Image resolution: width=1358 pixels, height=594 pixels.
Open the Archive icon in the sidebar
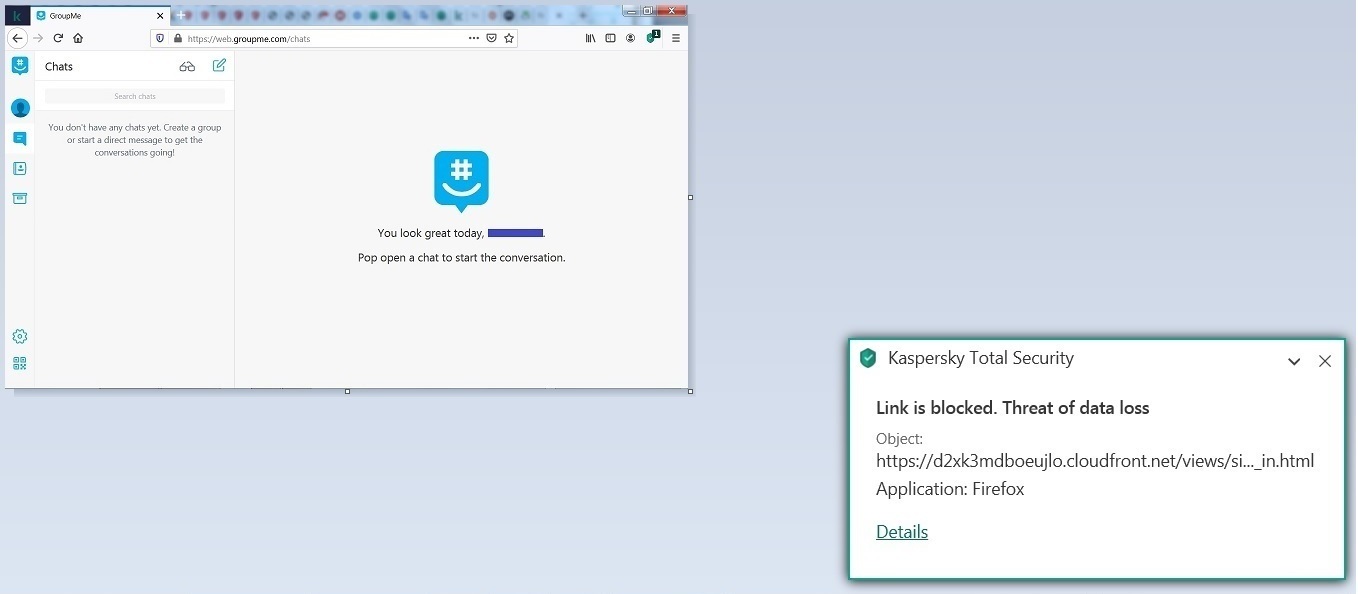click(20, 198)
